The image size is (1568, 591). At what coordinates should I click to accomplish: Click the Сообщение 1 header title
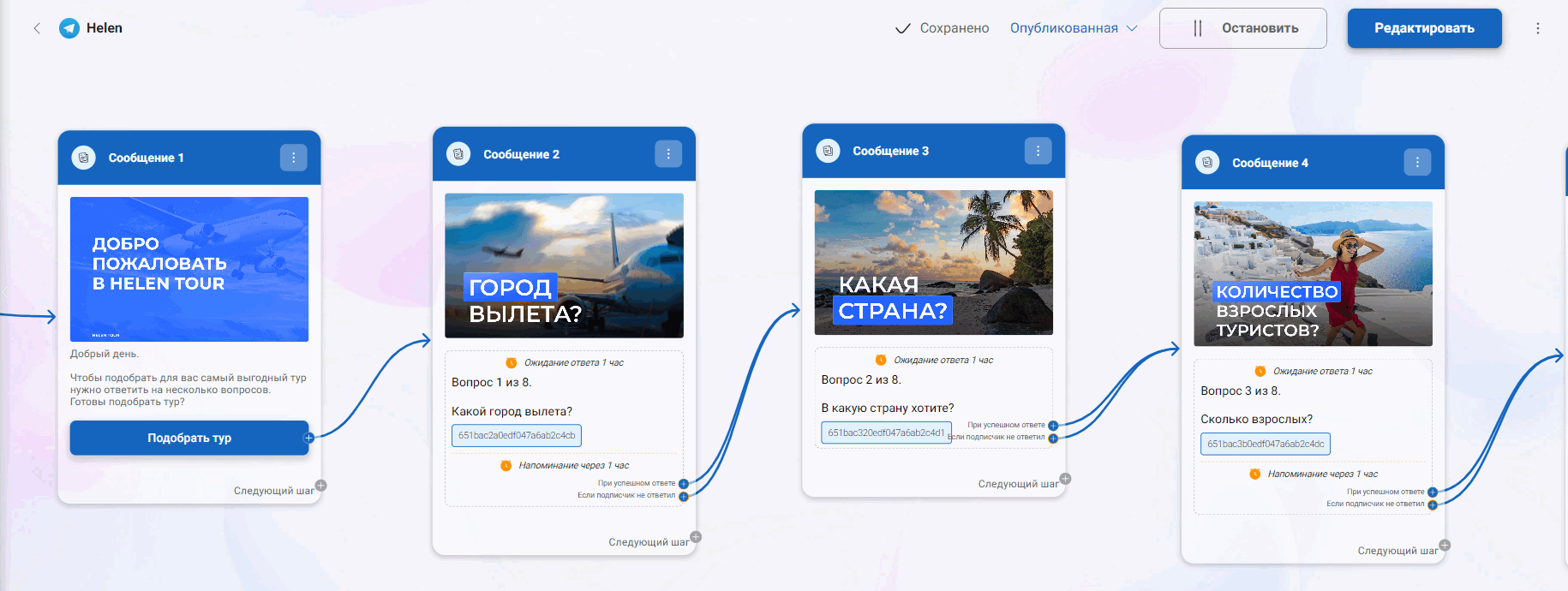[x=146, y=158]
